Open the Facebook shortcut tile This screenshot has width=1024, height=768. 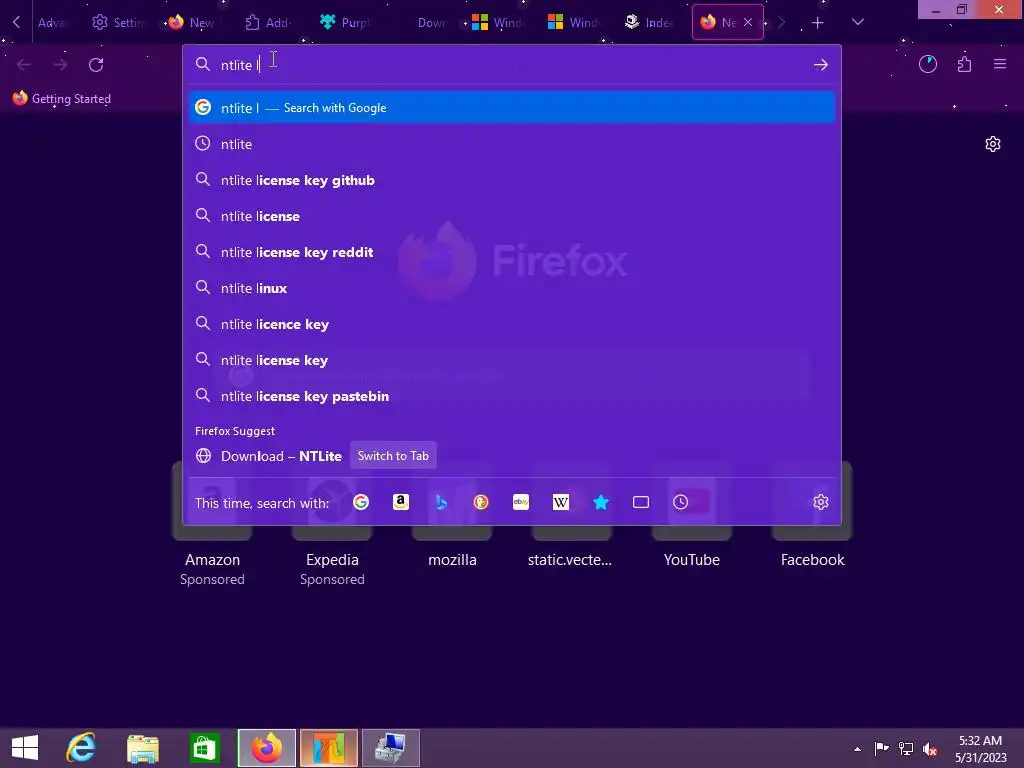point(812,516)
